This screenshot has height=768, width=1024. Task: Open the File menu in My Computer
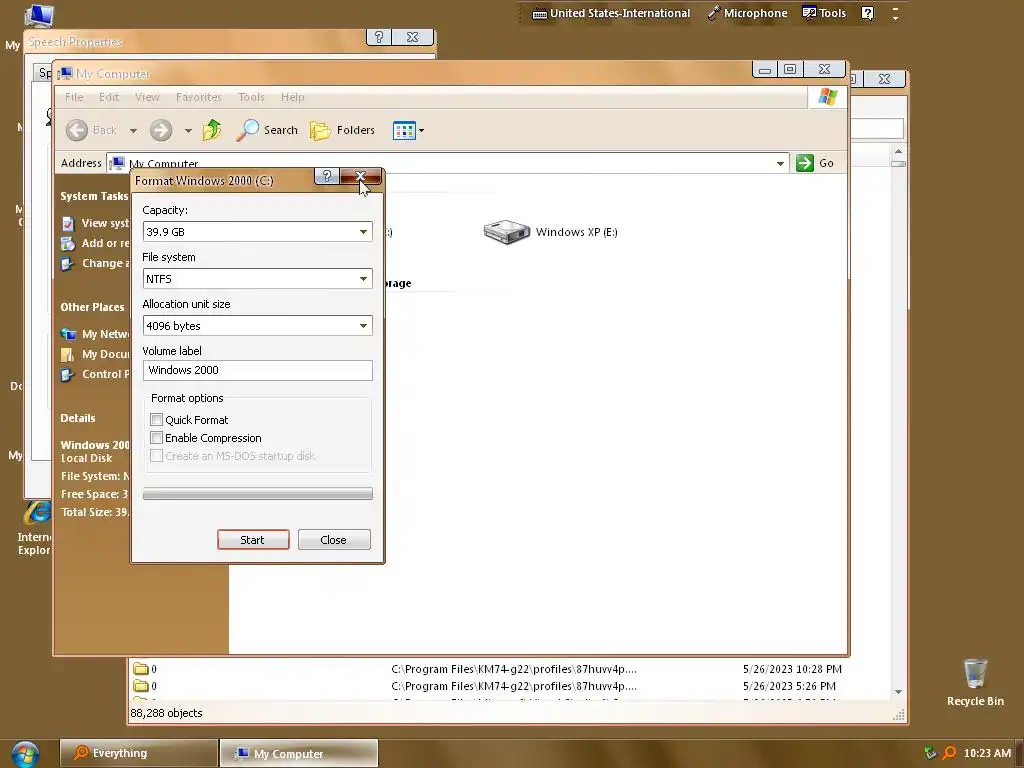pyautogui.click(x=74, y=97)
